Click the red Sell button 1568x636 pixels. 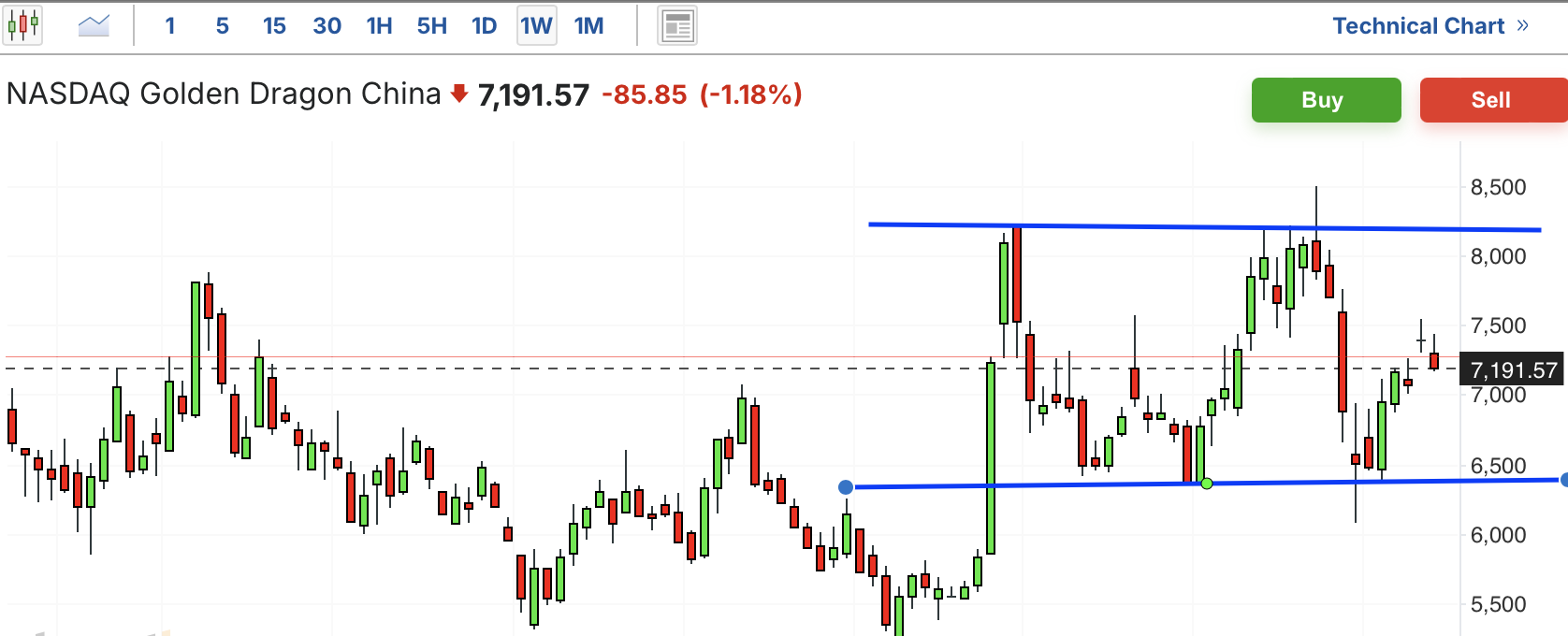click(1493, 100)
